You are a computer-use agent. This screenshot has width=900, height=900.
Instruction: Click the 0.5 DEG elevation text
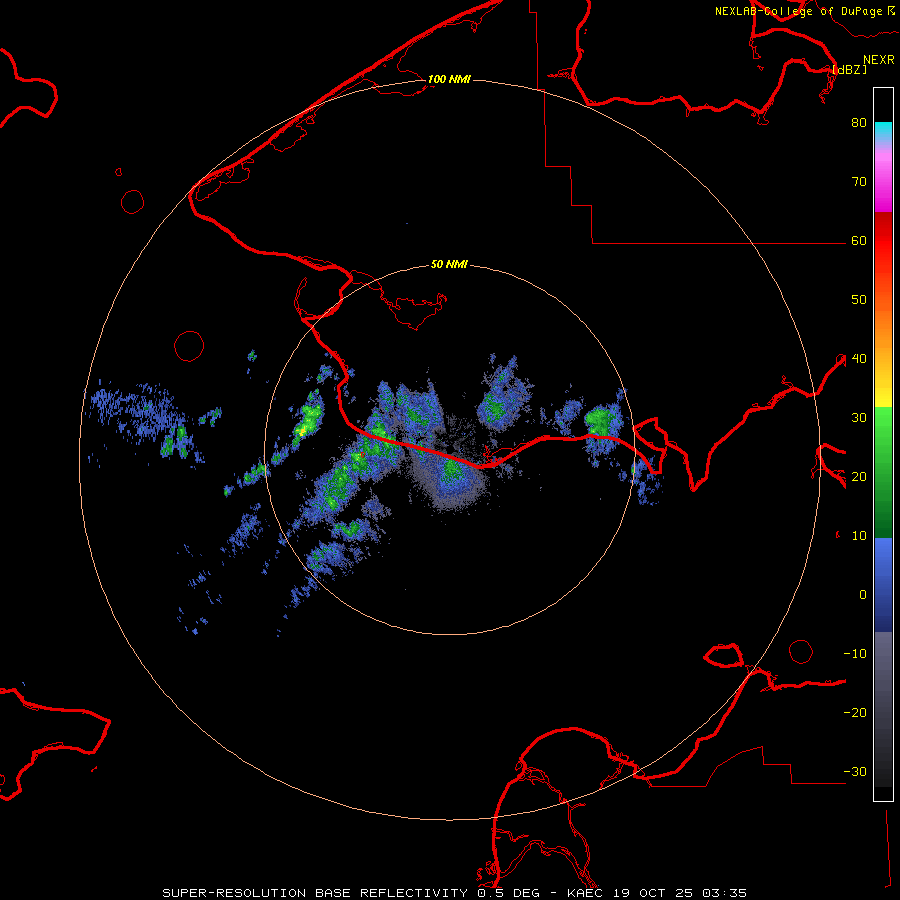(x=510, y=893)
